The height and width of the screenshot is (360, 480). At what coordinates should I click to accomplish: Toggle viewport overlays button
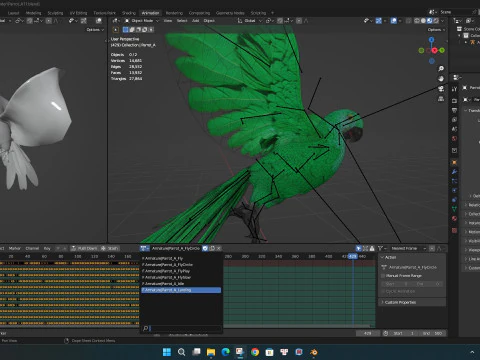tap(394, 21)
